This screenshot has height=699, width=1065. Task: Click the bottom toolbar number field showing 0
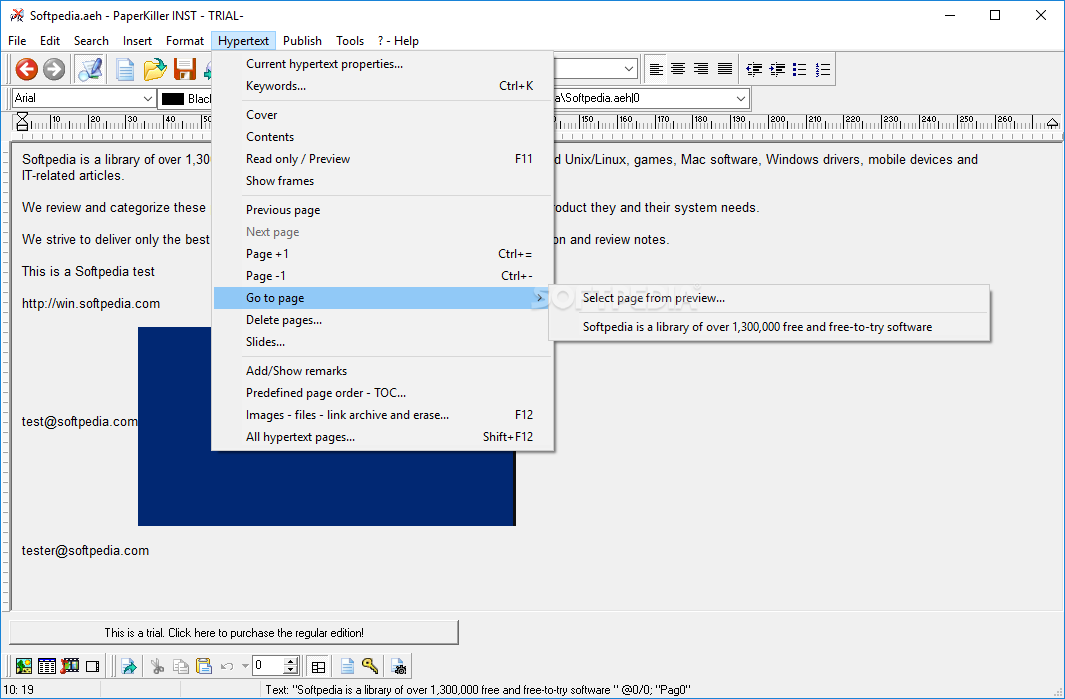(268, 666)
